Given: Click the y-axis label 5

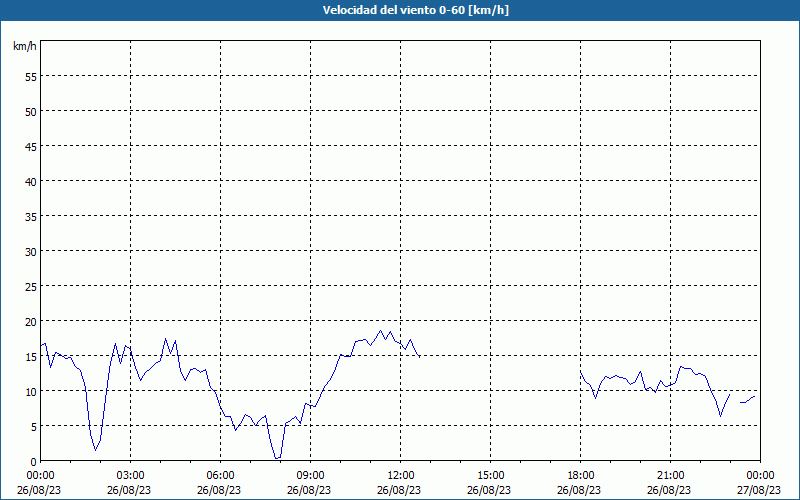Looking at the screenshot, I should (34, 427).
